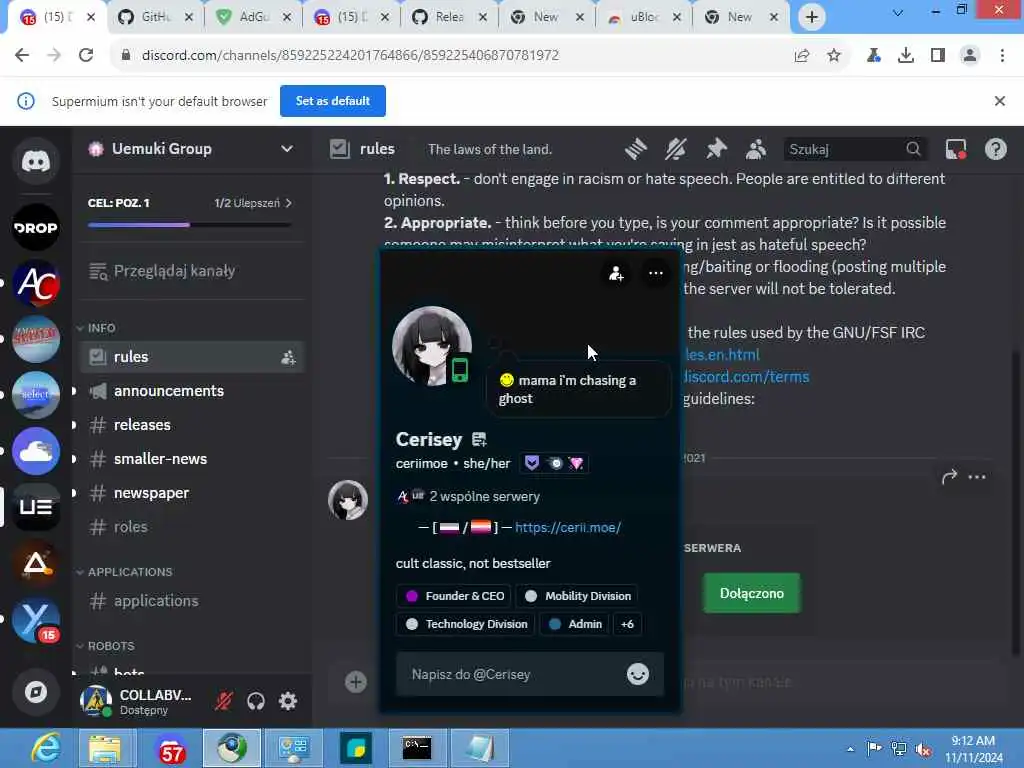Image resolution: width=1024 pixels, height=768 pixels.
Task: Click the green Dołączono button
Action: [752, 593]
